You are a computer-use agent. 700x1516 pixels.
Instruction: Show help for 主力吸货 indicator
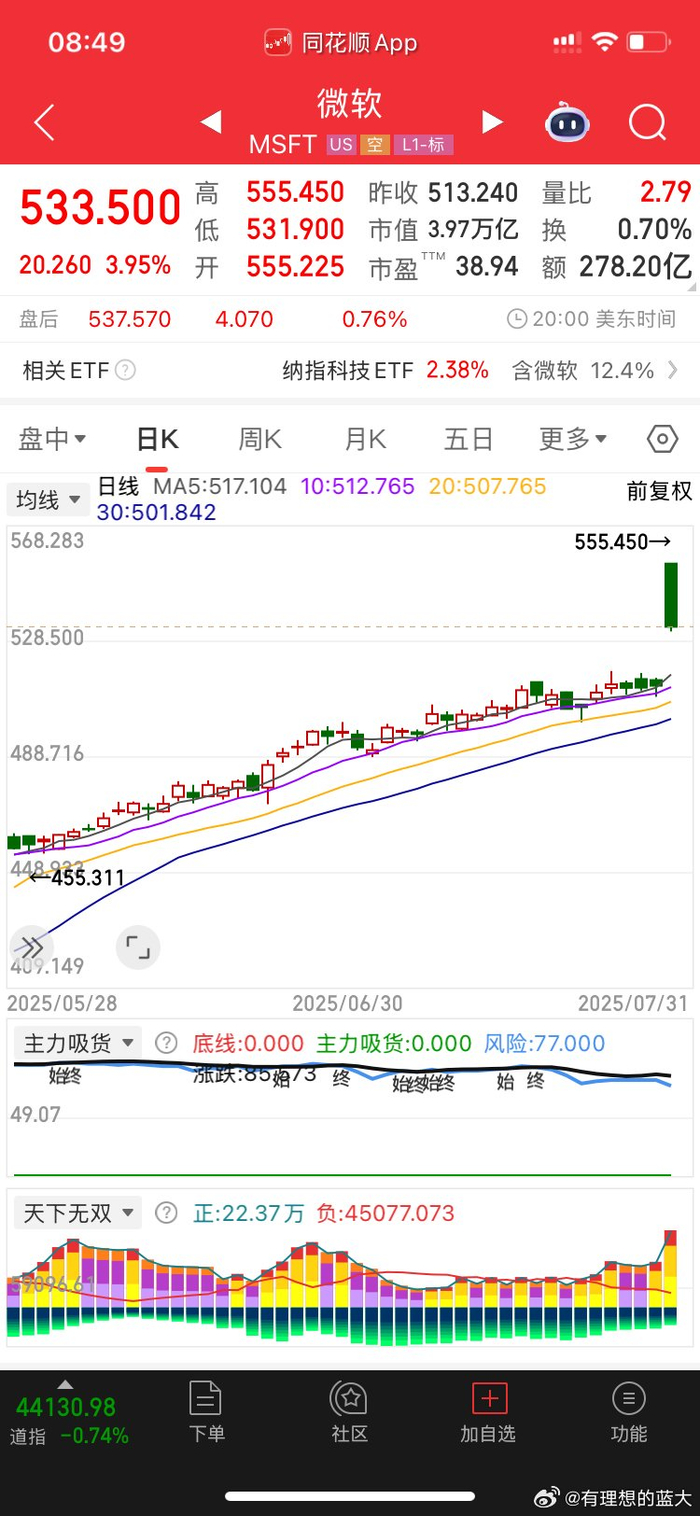point(166,1043)
